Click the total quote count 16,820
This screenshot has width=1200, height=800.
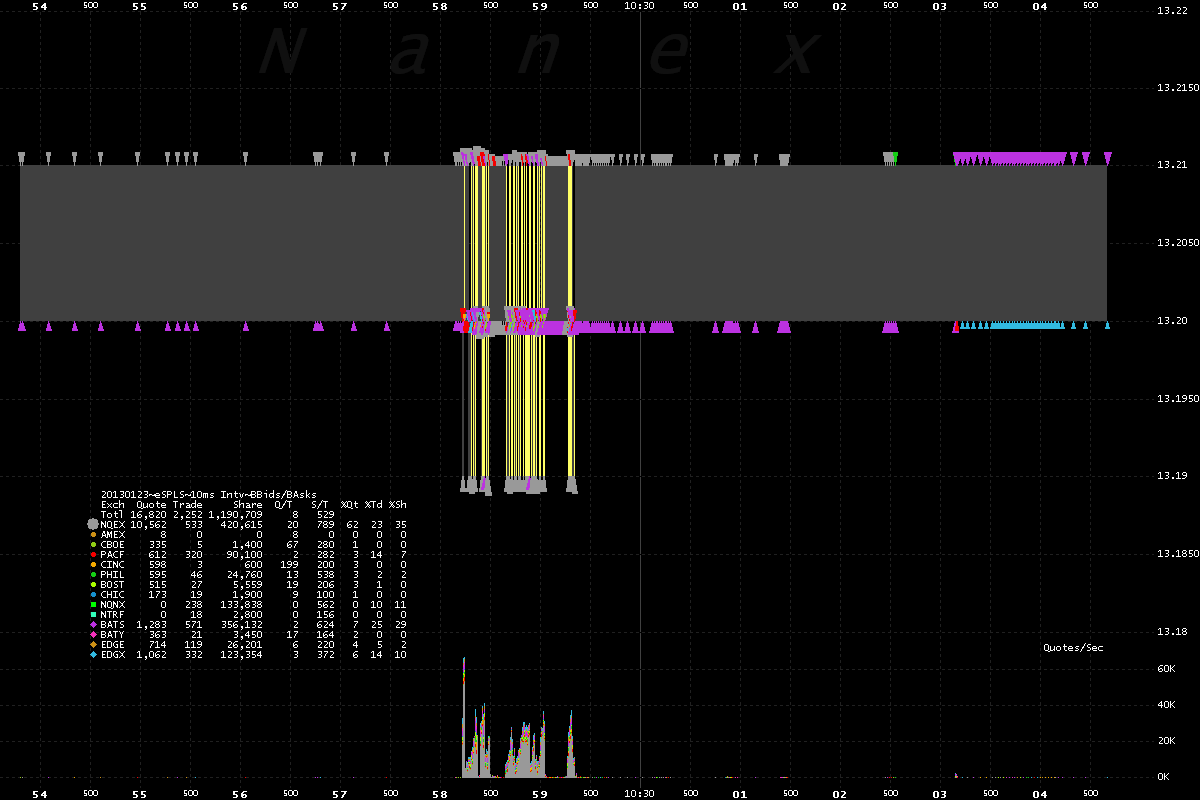pyautogui.click(x=148, y=515)
